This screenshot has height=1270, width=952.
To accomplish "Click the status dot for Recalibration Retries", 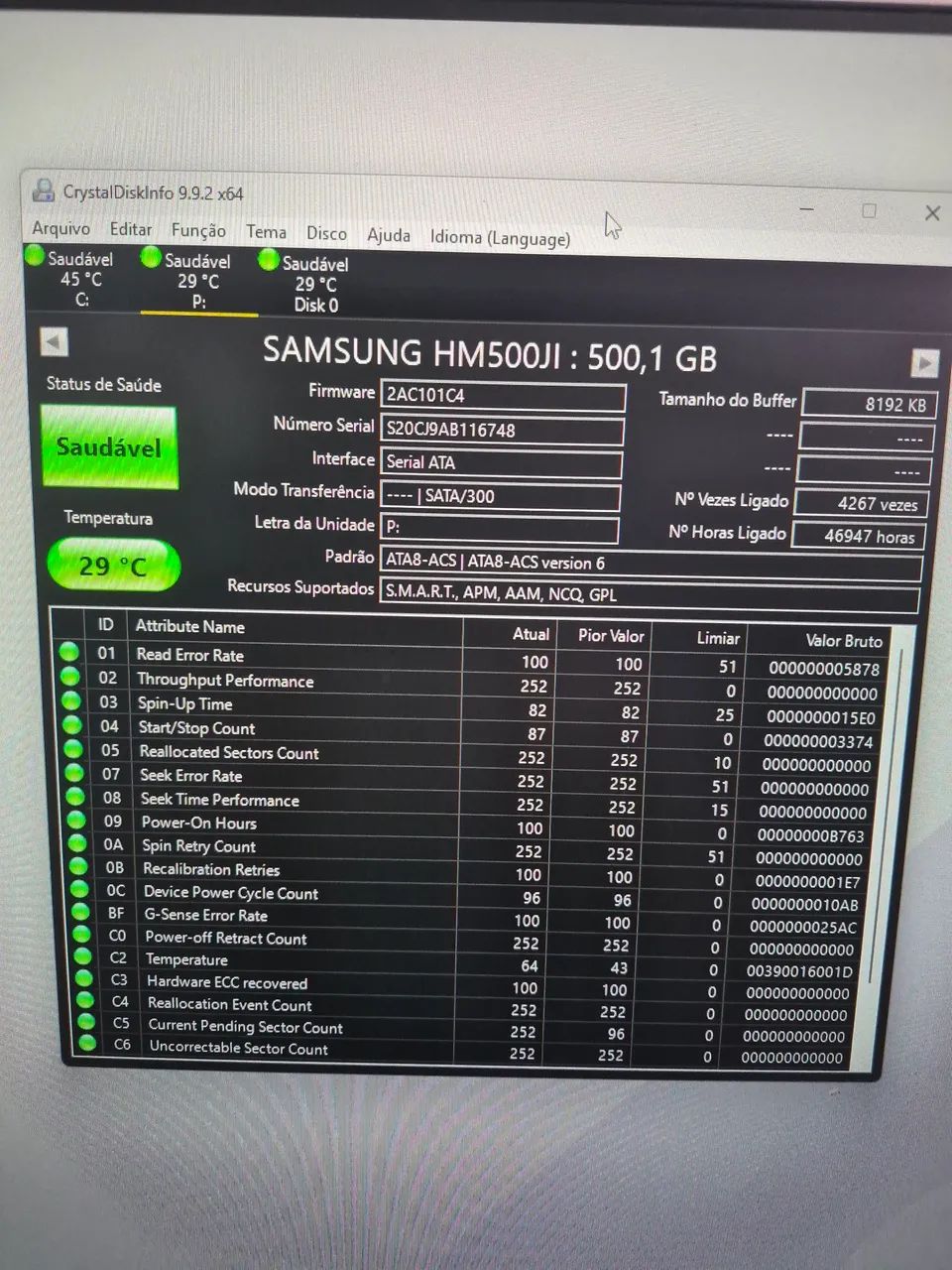I will coord(79,866).
